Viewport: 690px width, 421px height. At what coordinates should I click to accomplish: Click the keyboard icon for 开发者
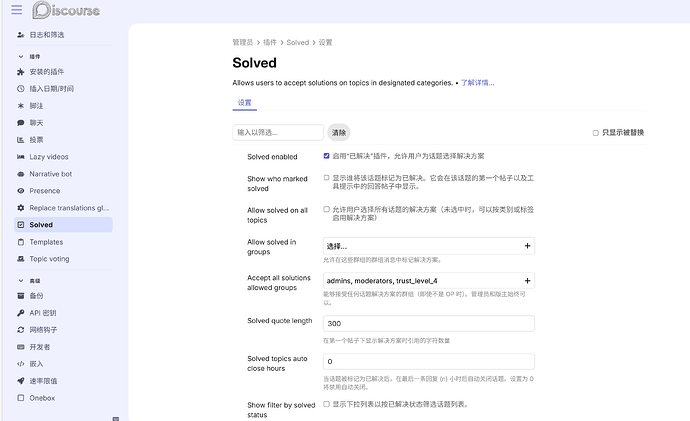coord(21,347)
